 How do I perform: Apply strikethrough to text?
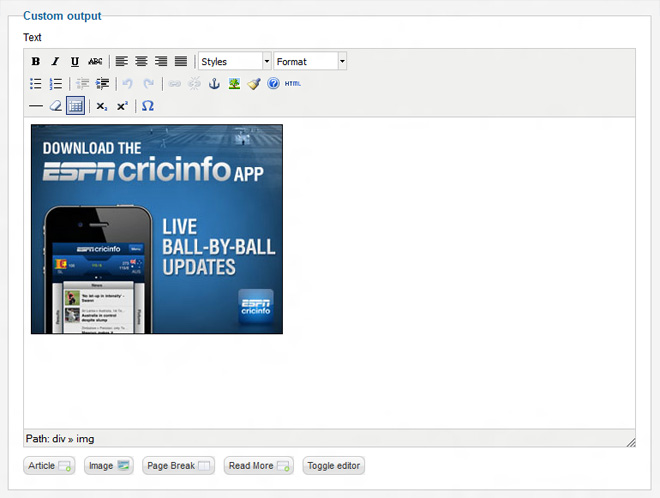[x=95, y=62]
